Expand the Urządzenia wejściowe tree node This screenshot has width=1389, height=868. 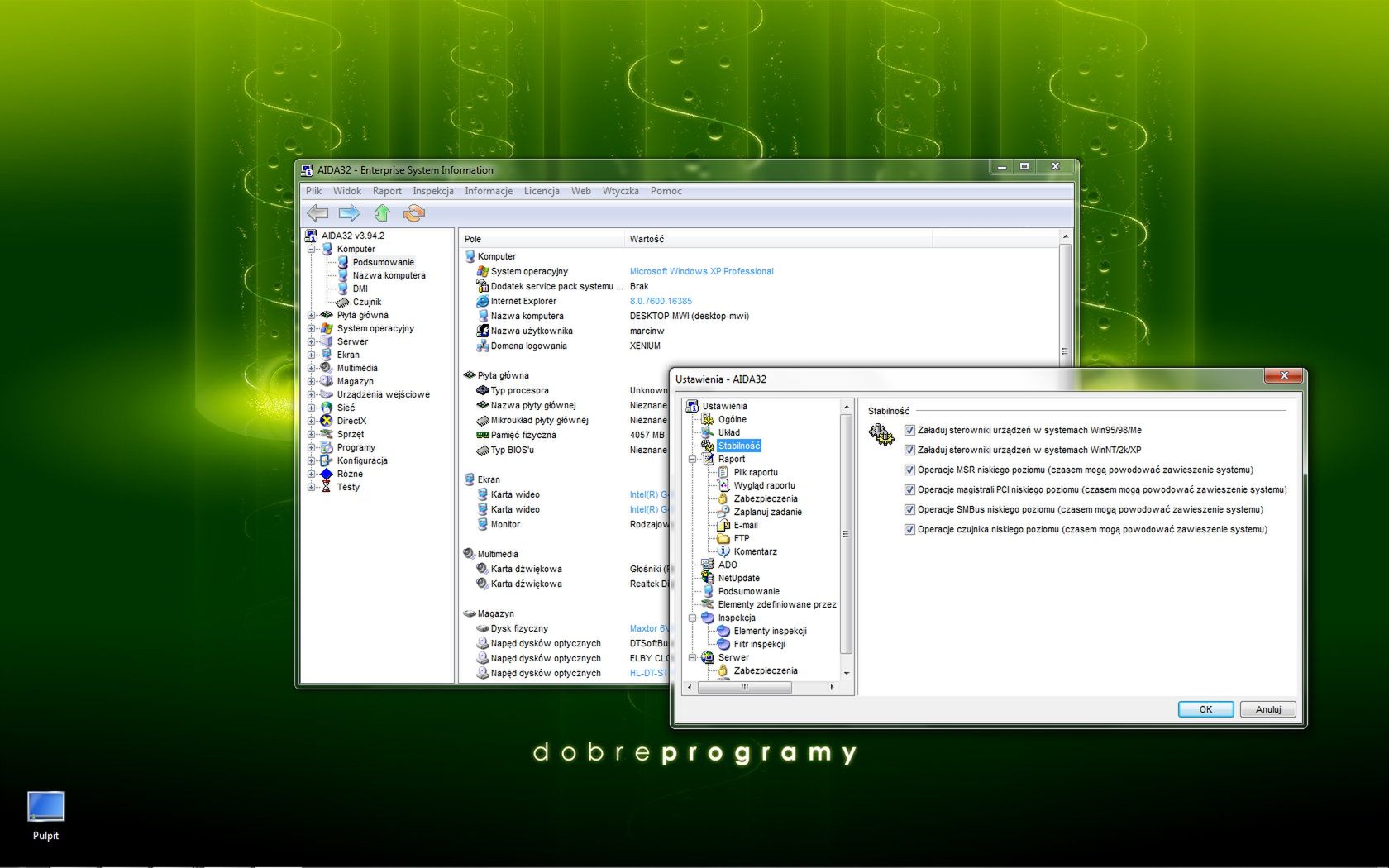point(312,394)
